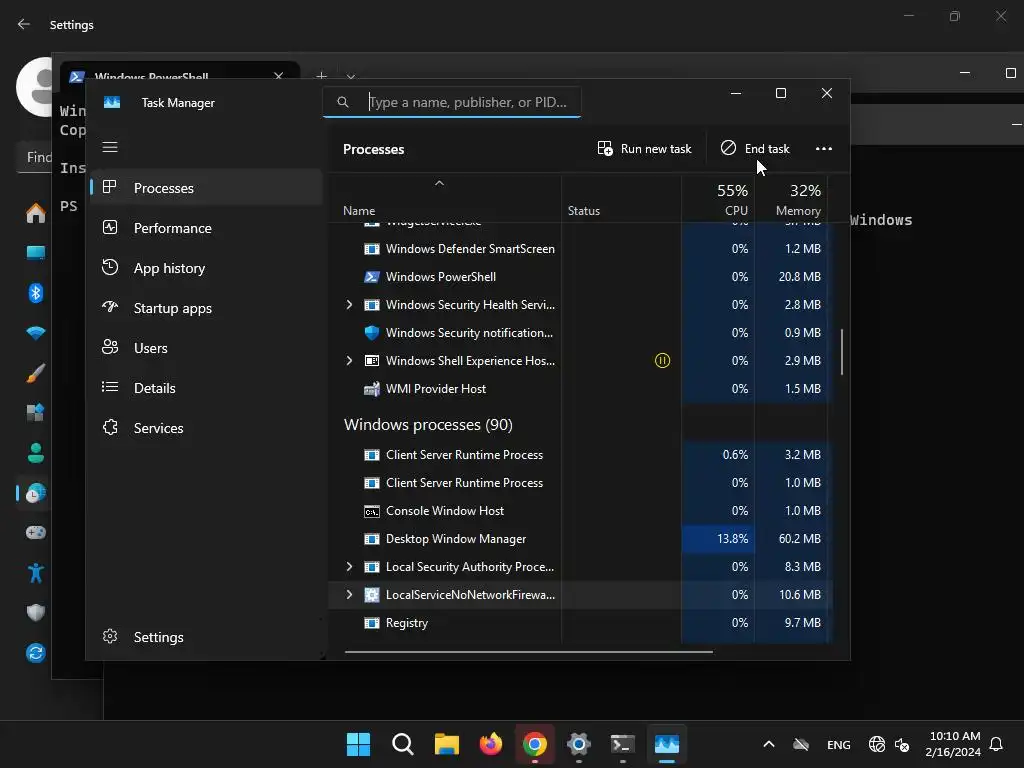Open the Users tab

(206, 348)
